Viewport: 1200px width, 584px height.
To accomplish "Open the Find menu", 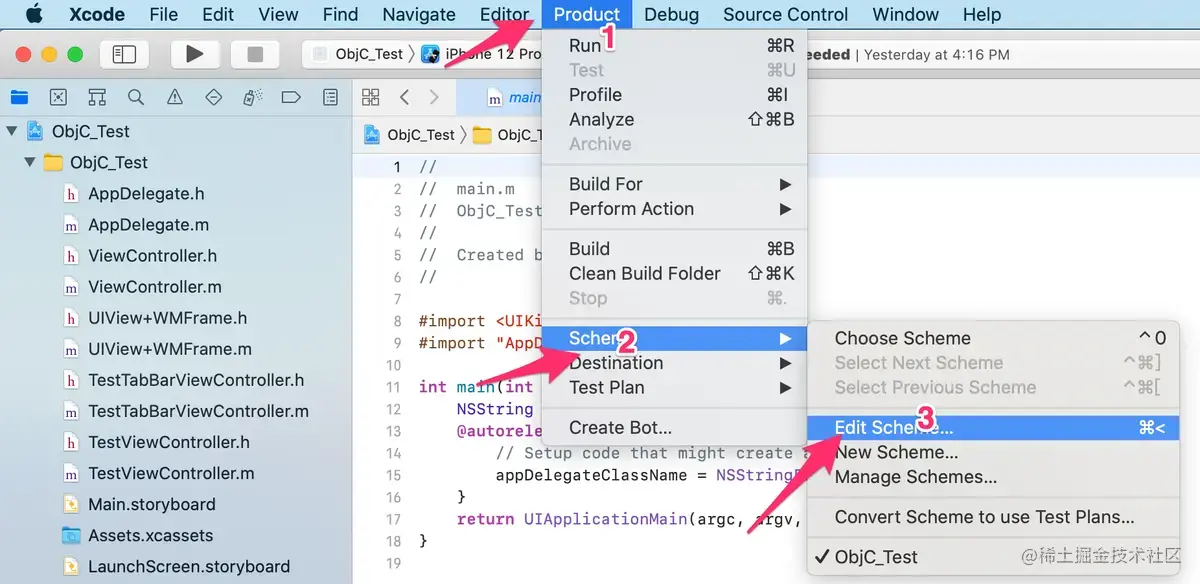I will click(340, 14).
